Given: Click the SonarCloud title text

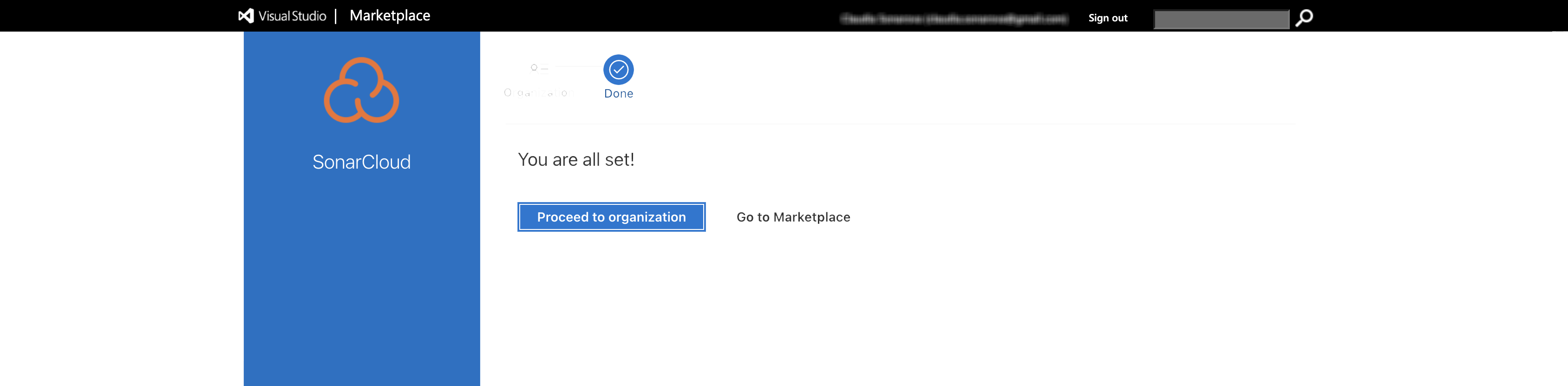Looking at the screenshot, I should [x=361, y=162].
